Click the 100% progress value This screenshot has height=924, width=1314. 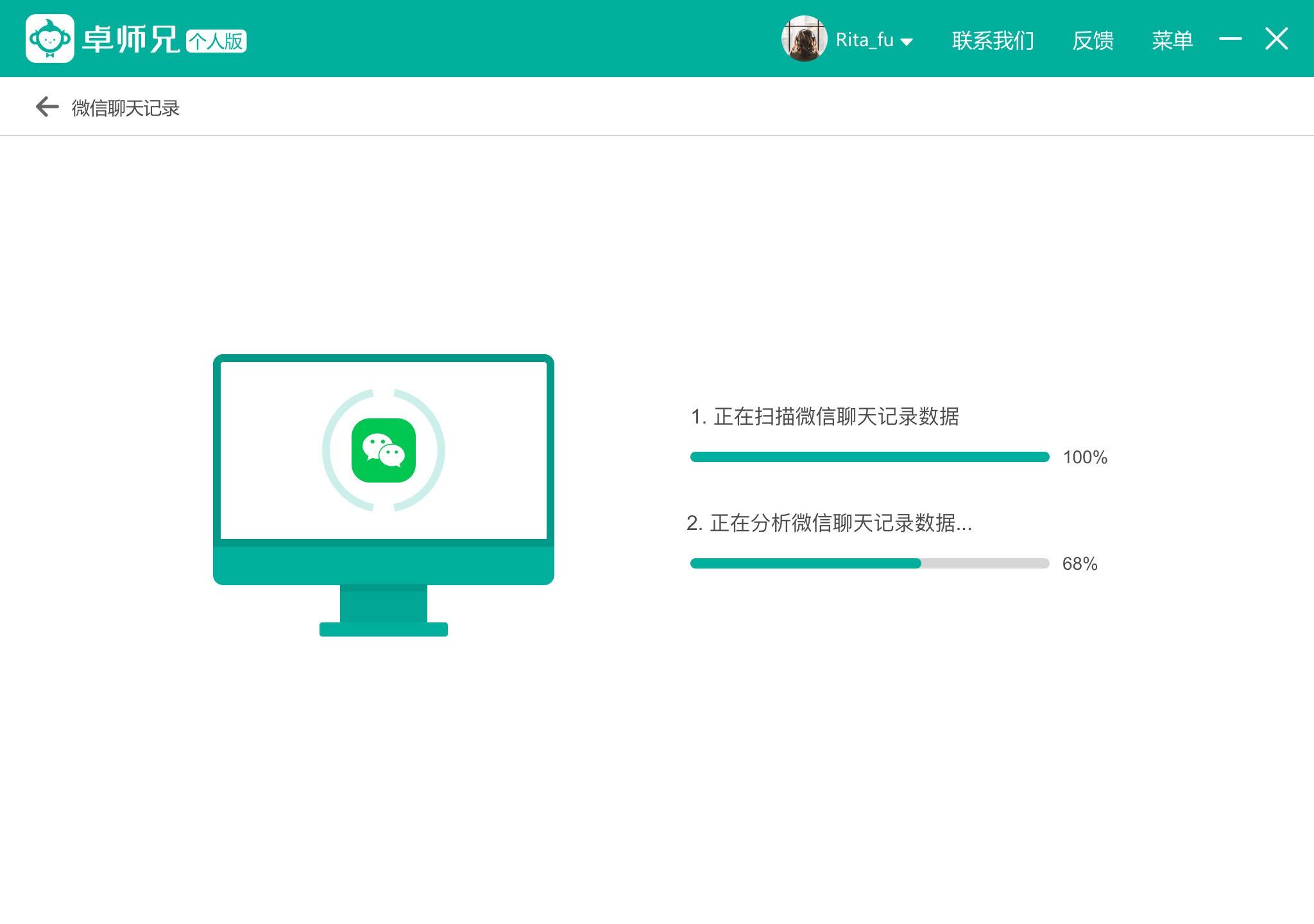[1085, 458]
